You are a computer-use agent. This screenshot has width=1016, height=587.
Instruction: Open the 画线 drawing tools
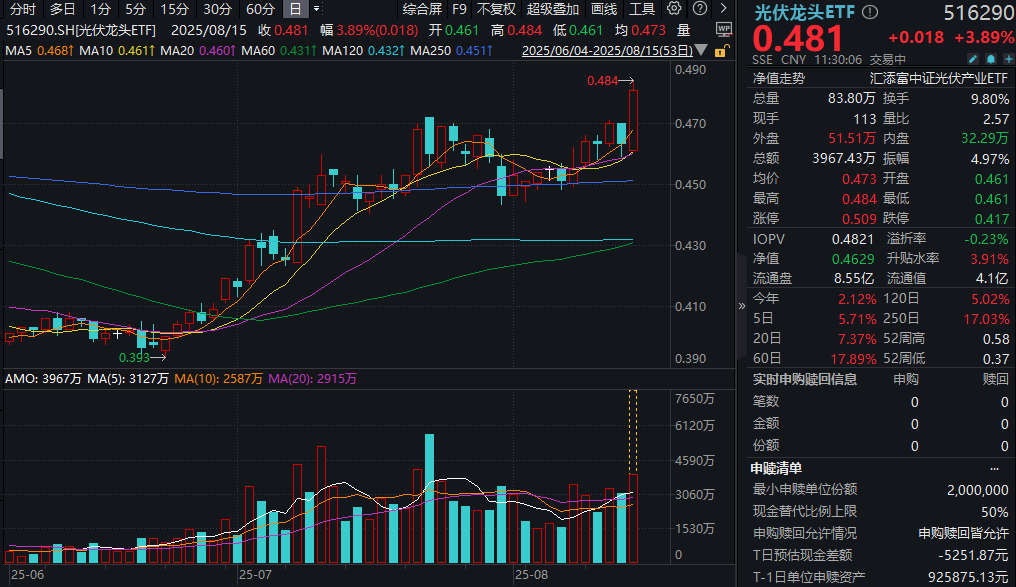tap(604, 9)
